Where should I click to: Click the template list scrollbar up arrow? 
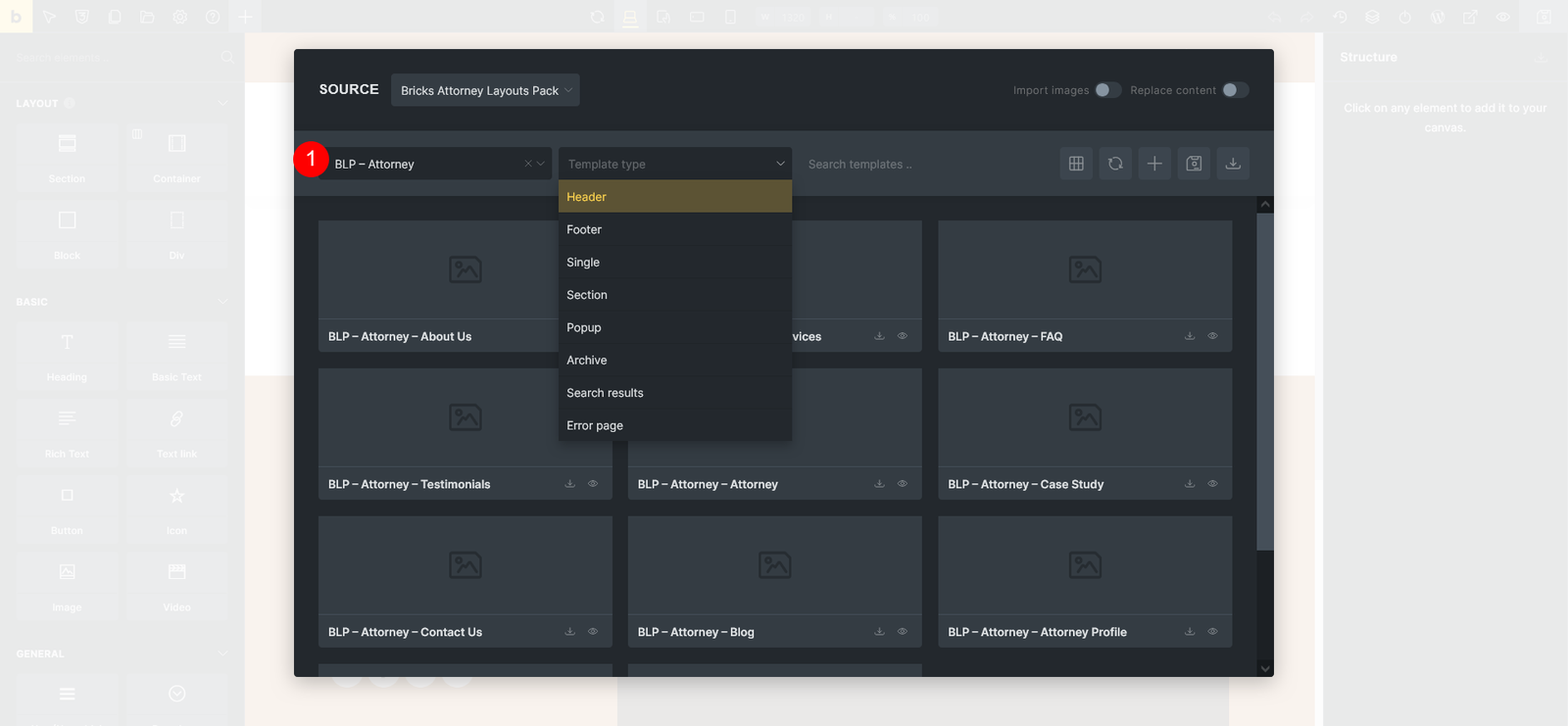pyautogui.click(x=1265, y=205)
